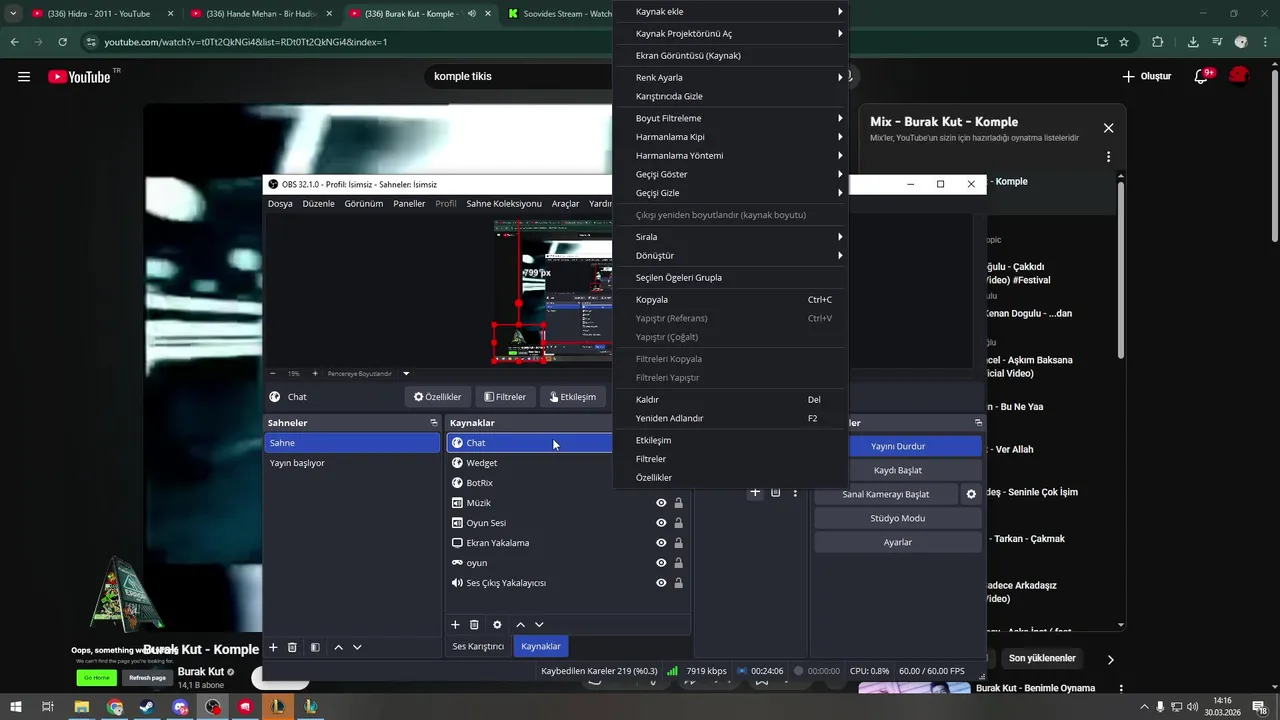Pop out the Kontroller dock panel icon
The width and height of the screenshot is (1280, 720).
[978, 423]
